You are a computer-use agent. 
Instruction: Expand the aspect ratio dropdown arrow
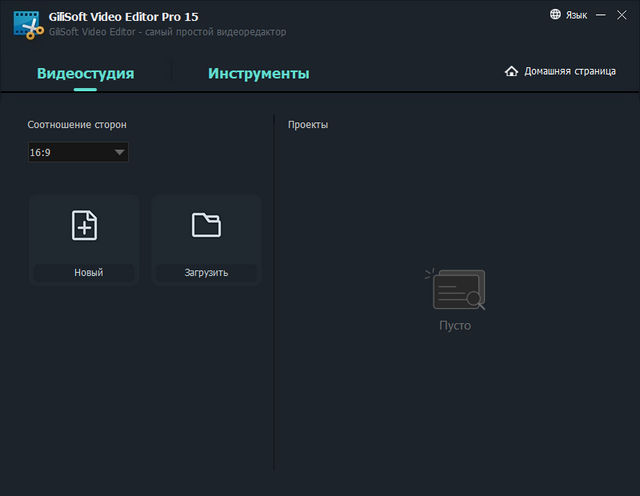[x=119, y=152]
